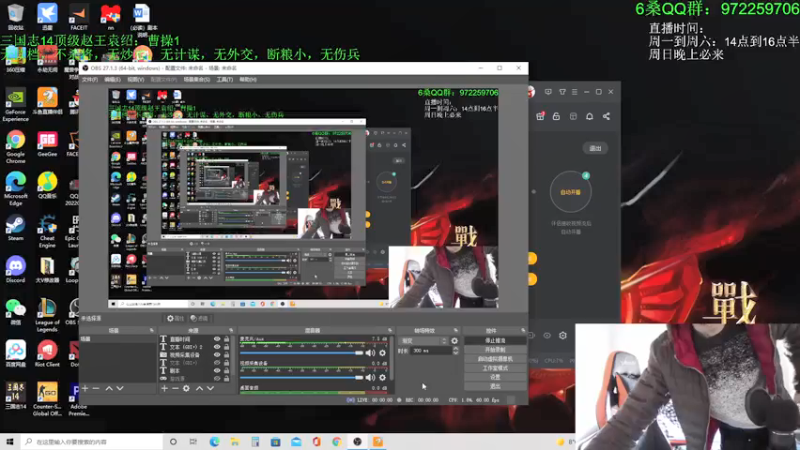Click the Windows Start button
Image resolution: width=800 pixels, height=450 pixels.
pyautogui.click(x=10, y=442)
